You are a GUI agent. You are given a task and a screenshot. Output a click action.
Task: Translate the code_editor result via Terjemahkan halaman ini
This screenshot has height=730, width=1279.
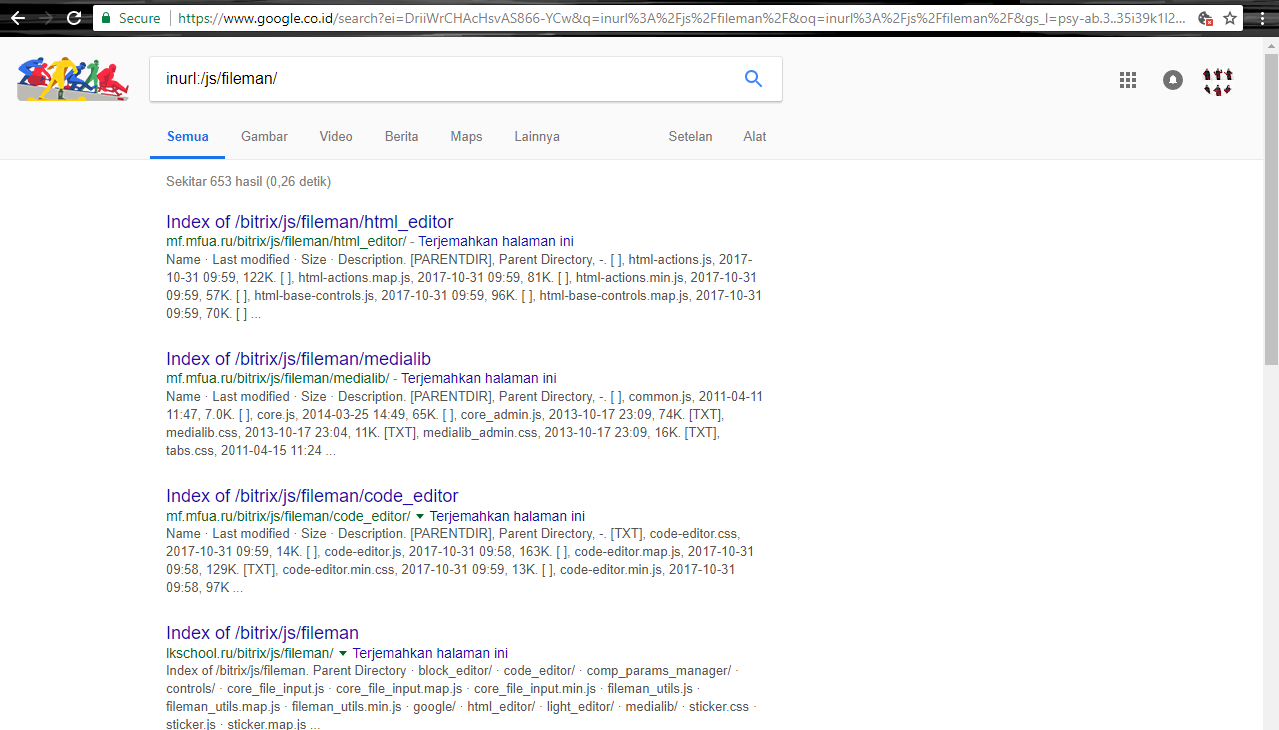coord(507,516)
